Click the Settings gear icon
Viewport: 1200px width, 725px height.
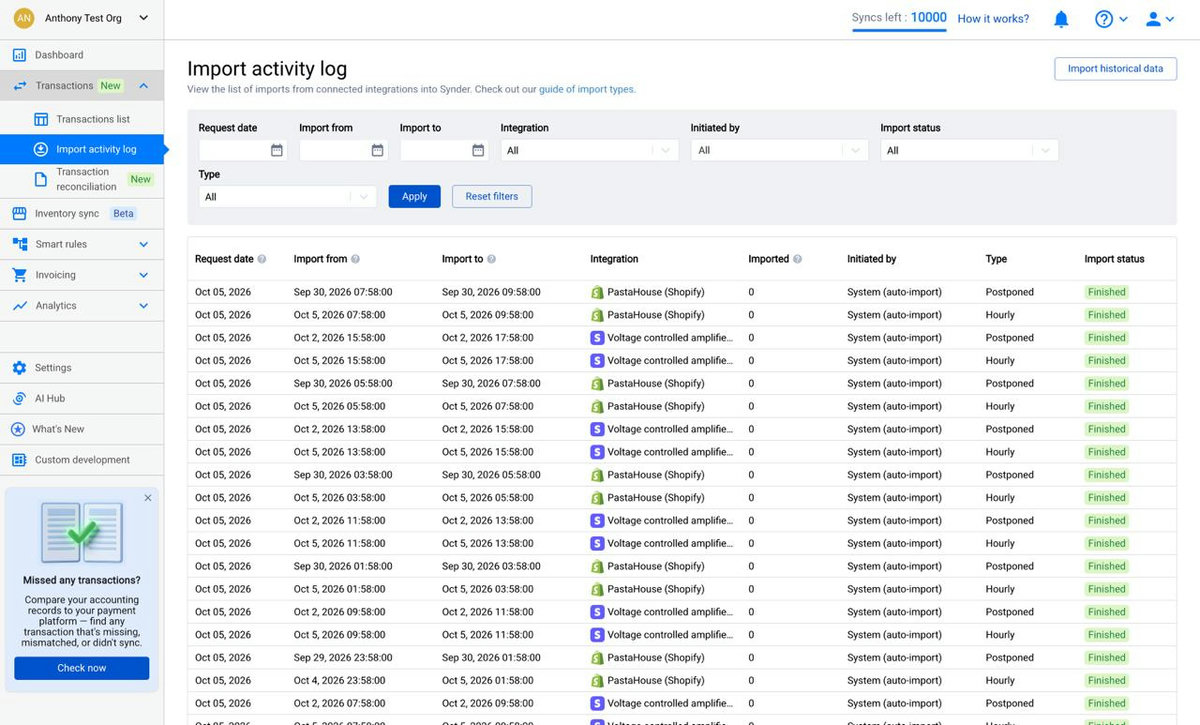(19, 368)
